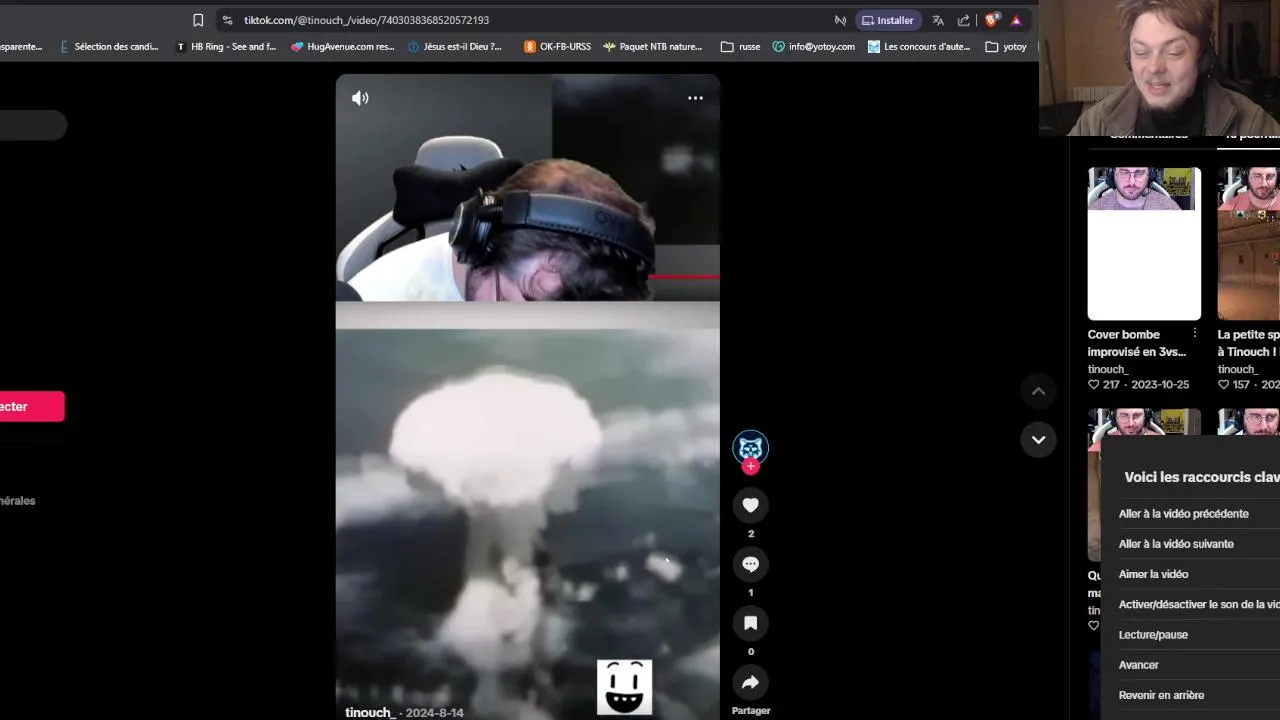Open 'Paquet NTB nature...' bookmark

pyautogui.click(x=652, y=46)
